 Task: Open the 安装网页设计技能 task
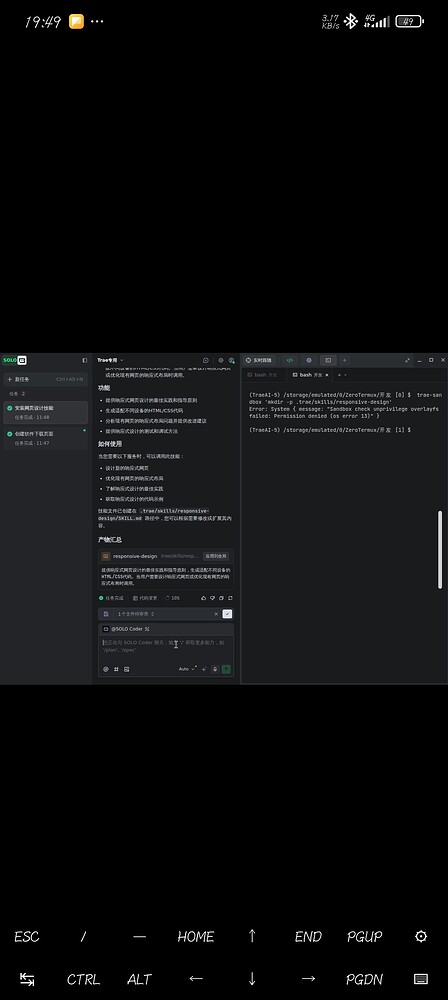pos(45,412)
